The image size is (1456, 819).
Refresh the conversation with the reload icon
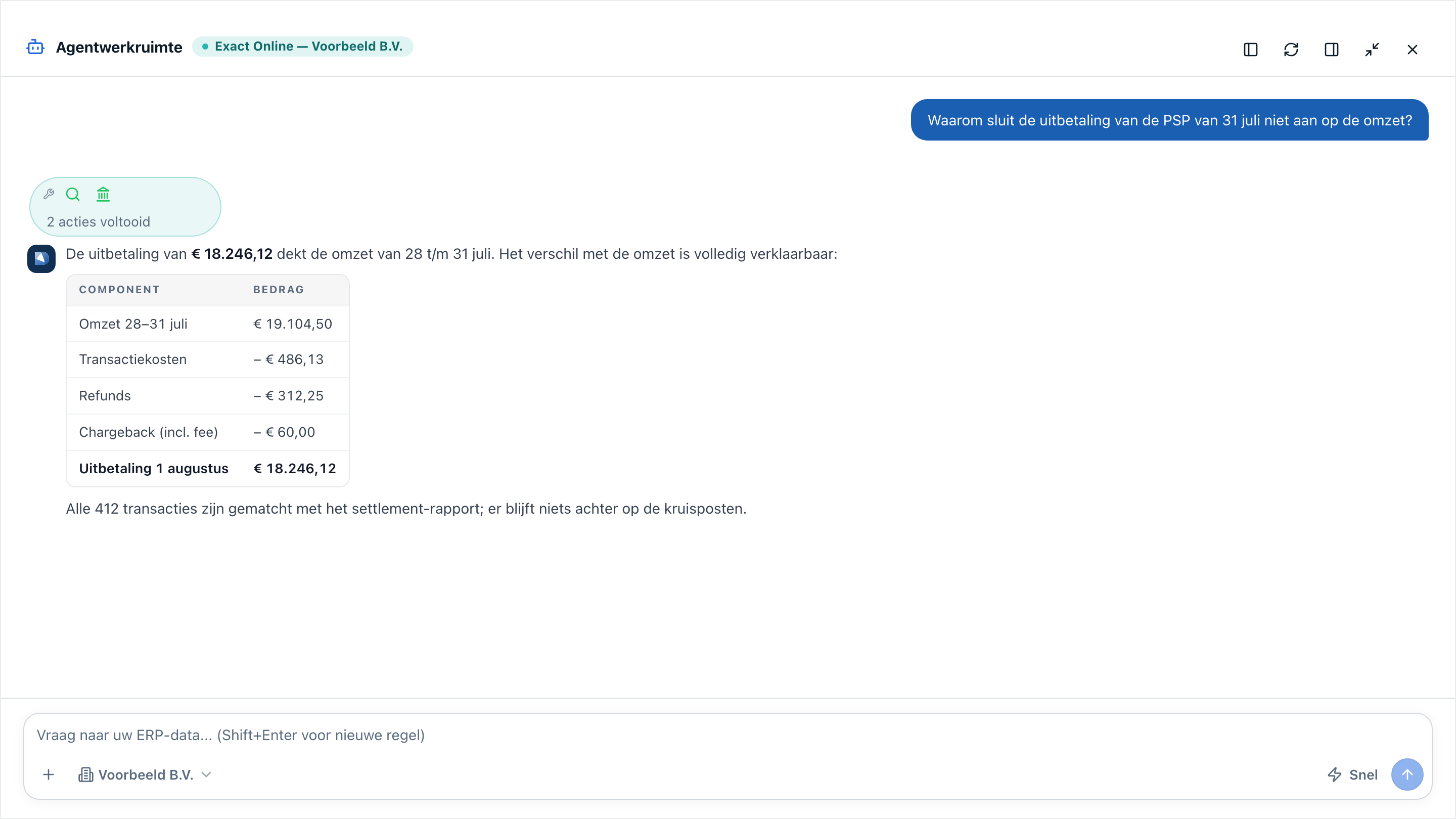pos(1291,50)
